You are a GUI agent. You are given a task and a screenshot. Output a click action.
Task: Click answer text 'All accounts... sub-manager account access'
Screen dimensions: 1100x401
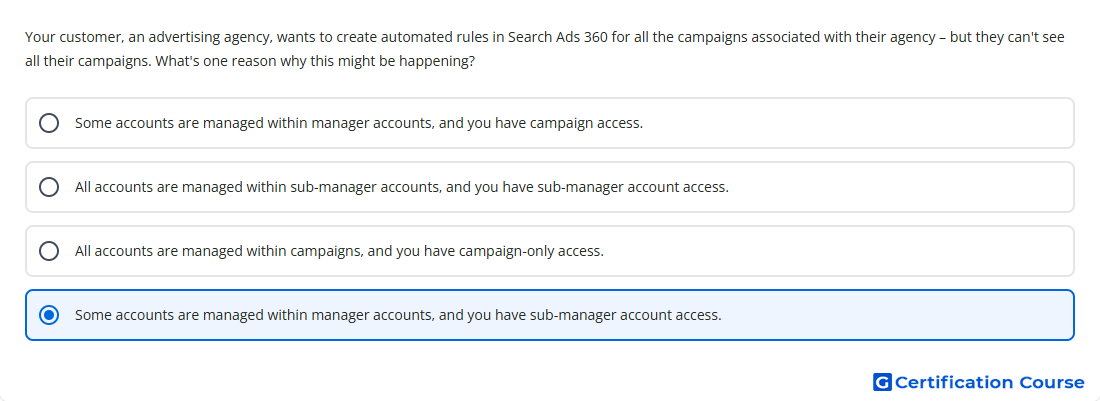point(402,187)
